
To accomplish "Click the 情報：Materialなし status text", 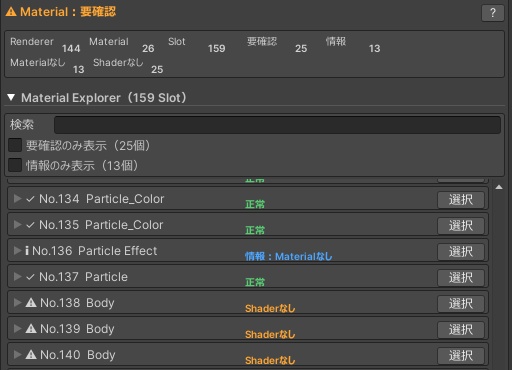I will [289, 256].
